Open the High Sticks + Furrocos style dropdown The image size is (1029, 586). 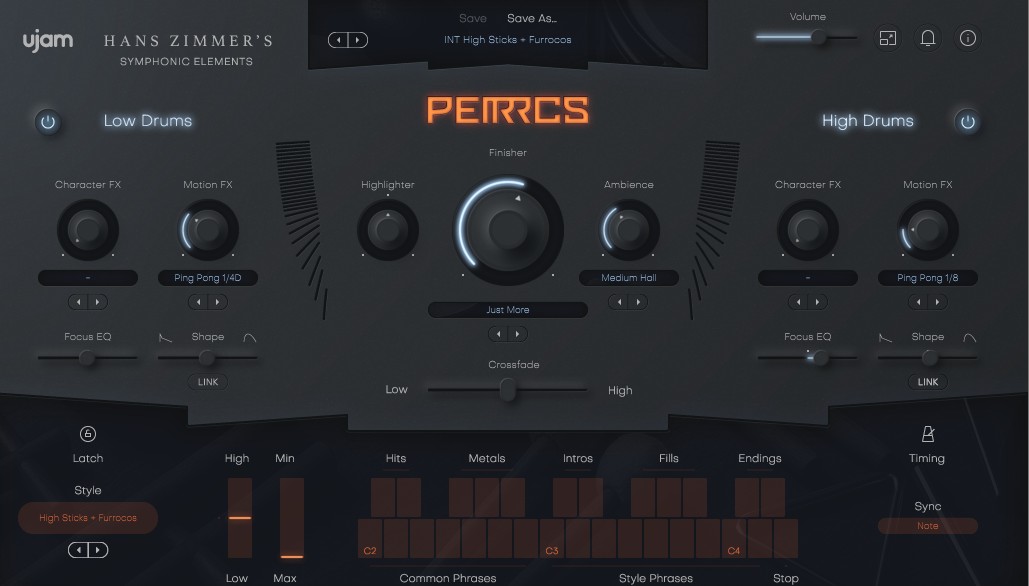point(88,518)
